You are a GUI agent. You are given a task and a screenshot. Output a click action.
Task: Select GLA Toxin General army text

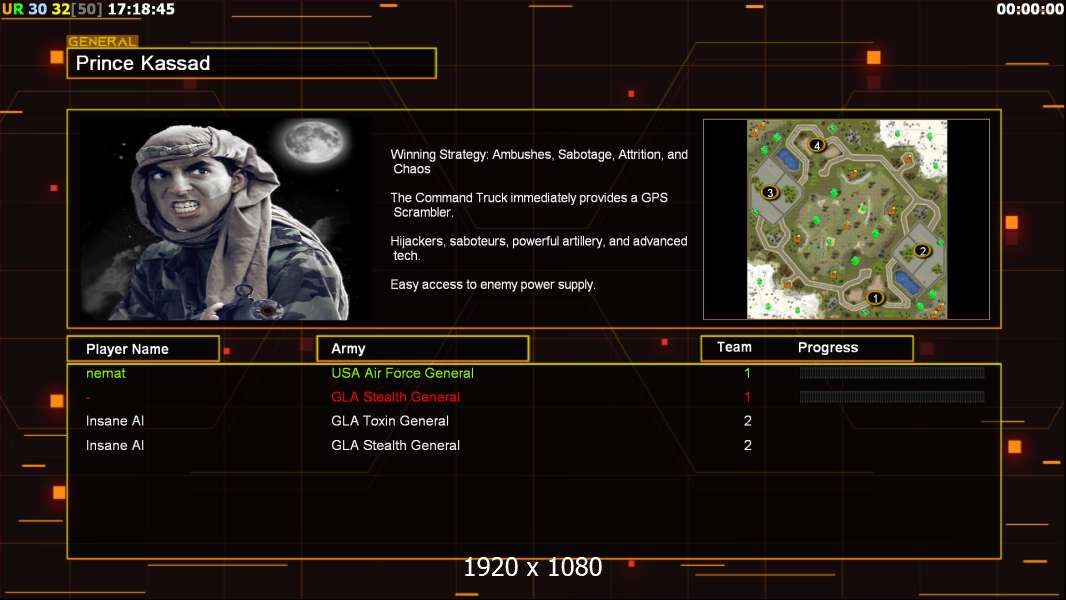(x=390, y=421)
